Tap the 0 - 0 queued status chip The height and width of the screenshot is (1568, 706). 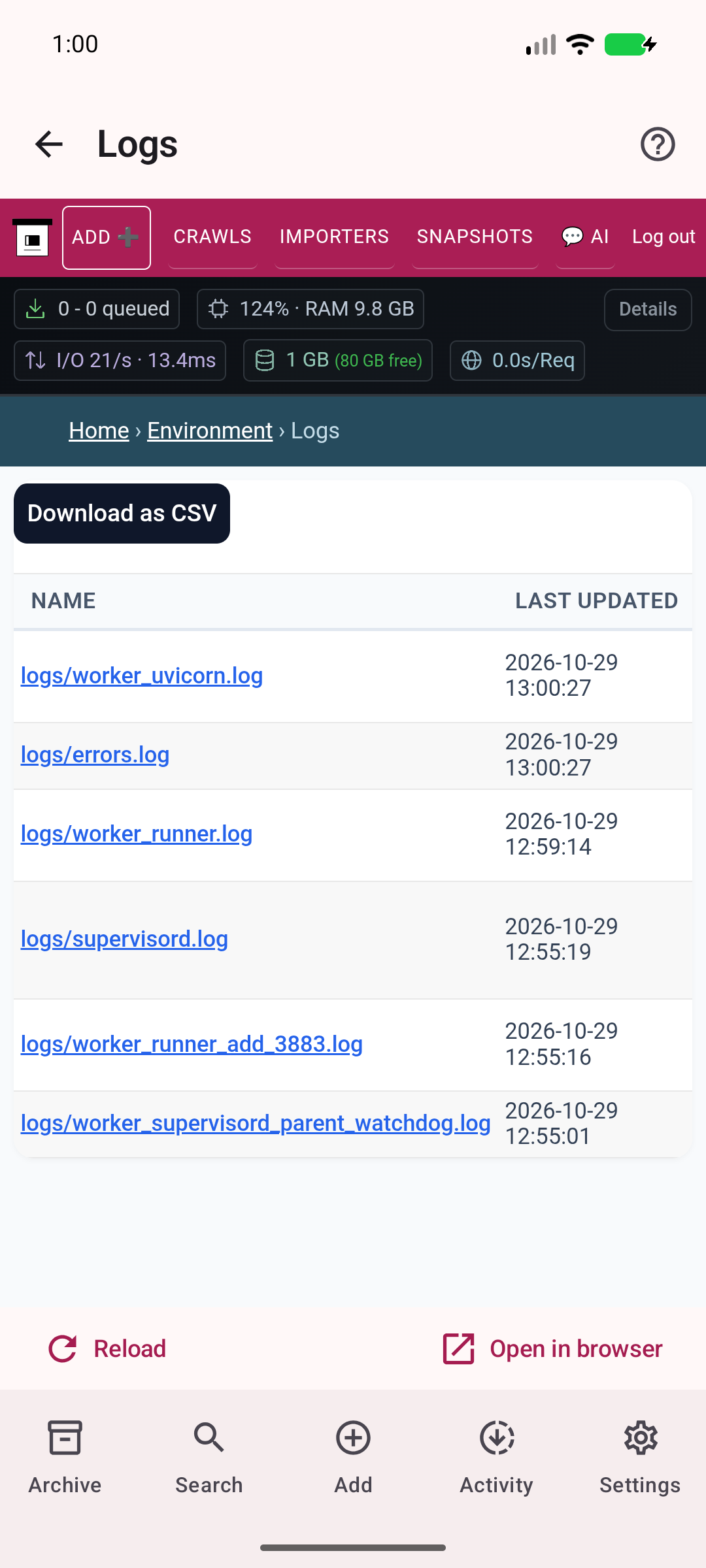97,309
